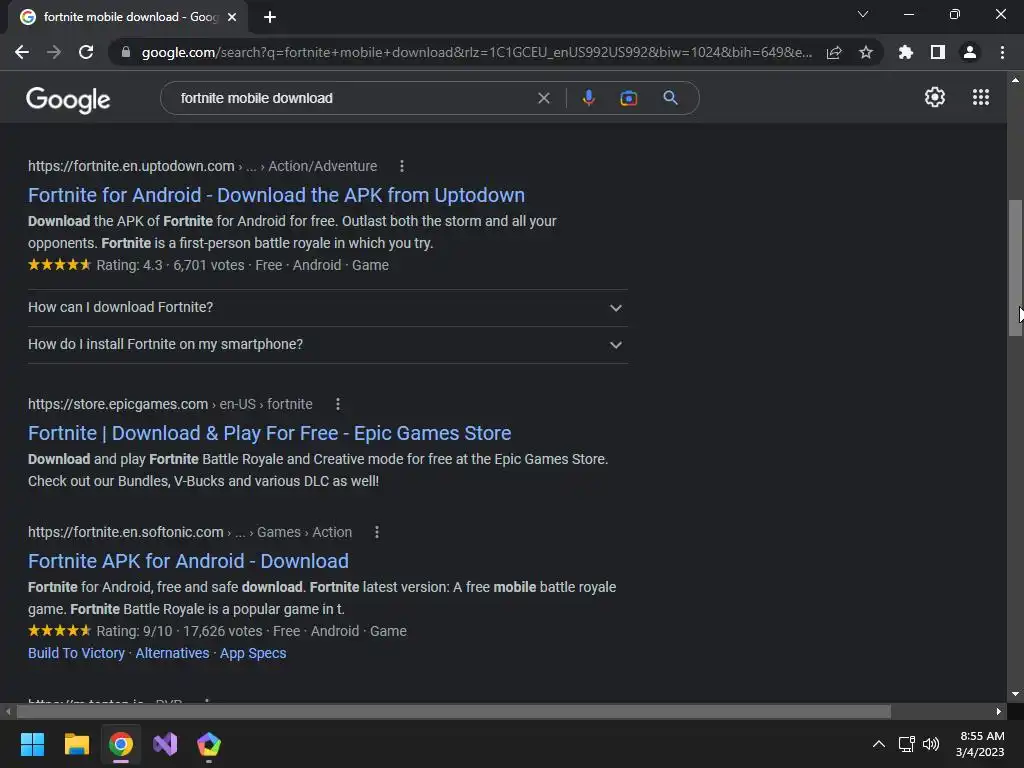The height and width of the screenshot is (768, 1024).
Task: Show hidden system tray icons
Action: pos(879,744)
